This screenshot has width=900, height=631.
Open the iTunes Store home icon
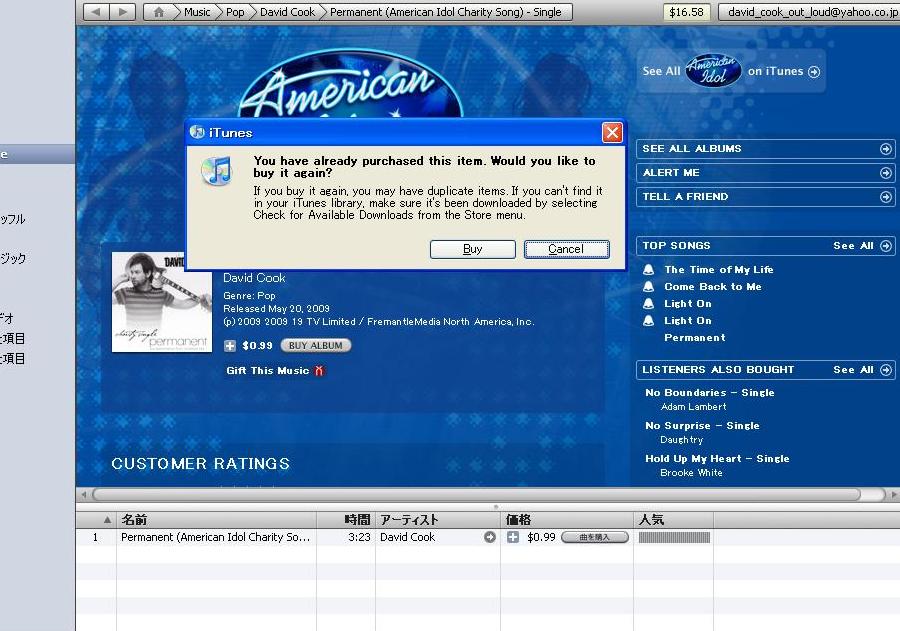(158, 11)
